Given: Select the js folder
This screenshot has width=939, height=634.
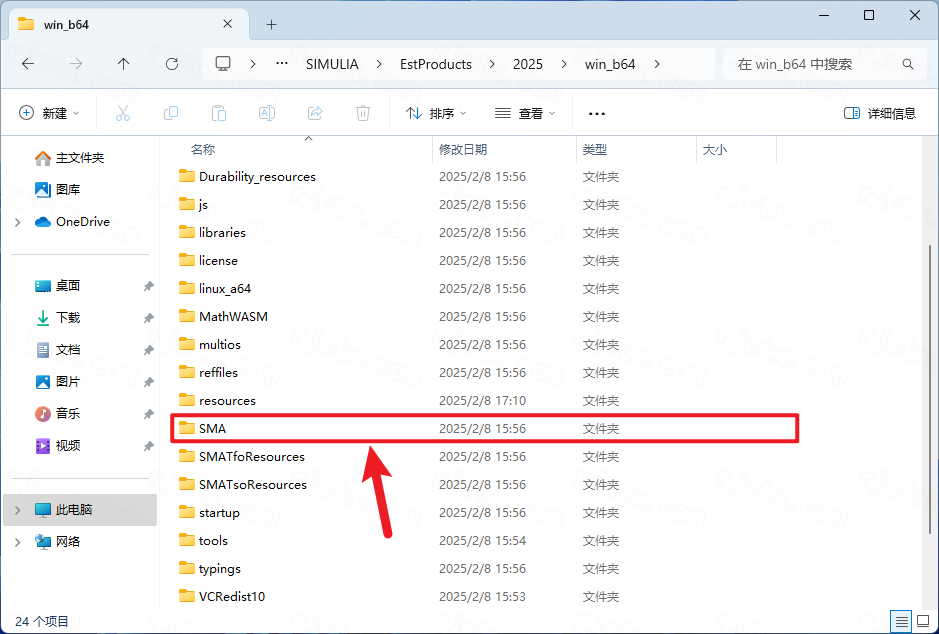Looking at the screenshot, I should 193,205.
